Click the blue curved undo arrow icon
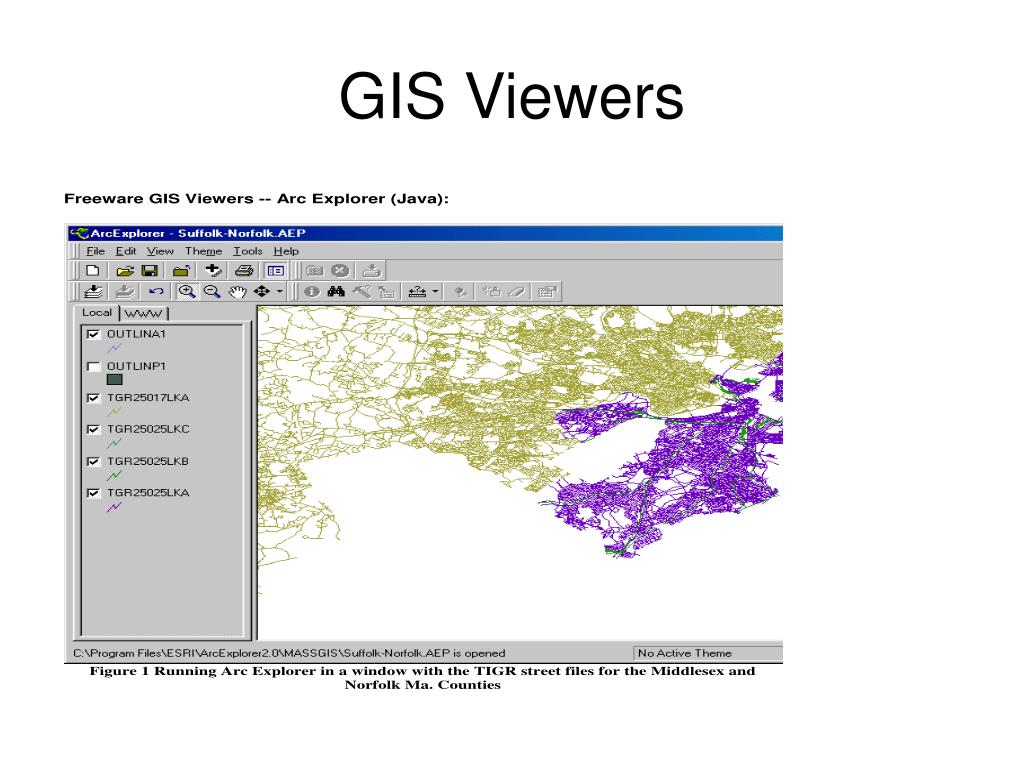Screen dimensions: 1024x768 pyautogui.click(x=155, y=291)
